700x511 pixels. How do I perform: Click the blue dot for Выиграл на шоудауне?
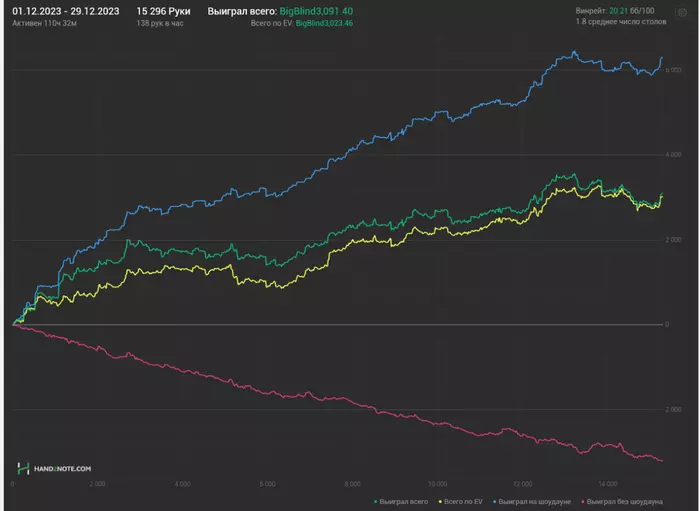tap(494, 499)
